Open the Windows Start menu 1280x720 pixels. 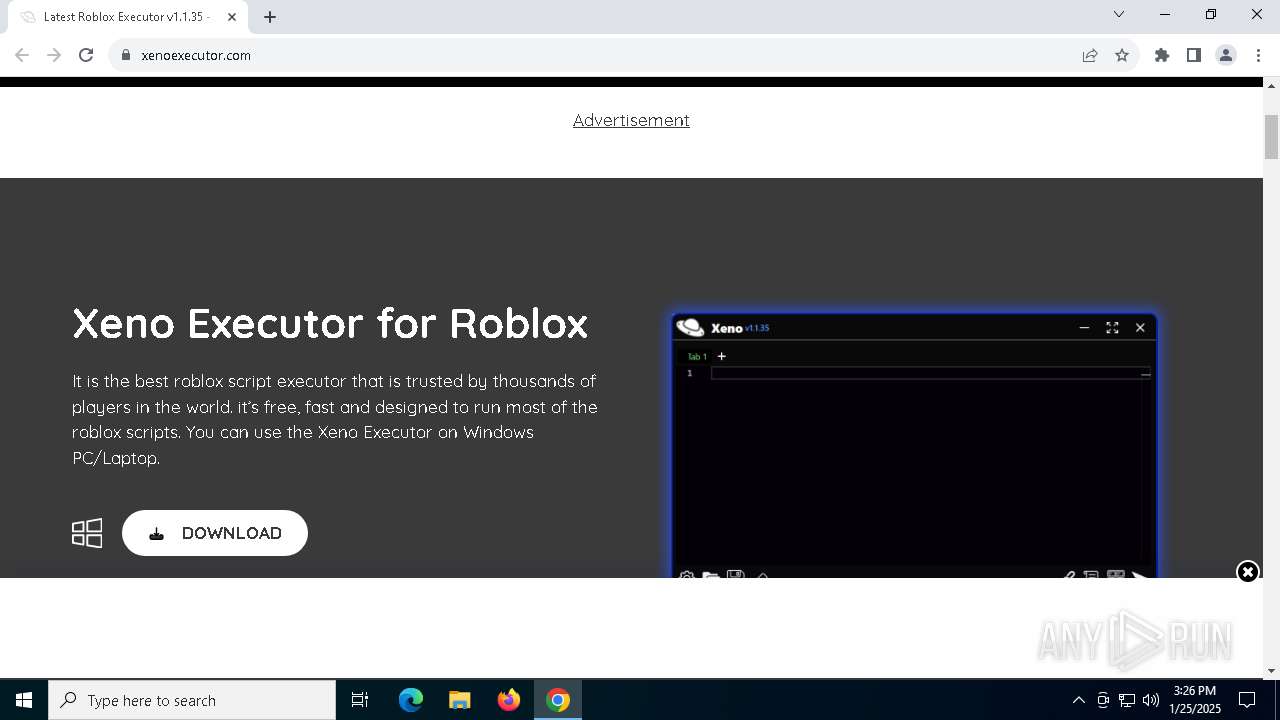(24, 700)
